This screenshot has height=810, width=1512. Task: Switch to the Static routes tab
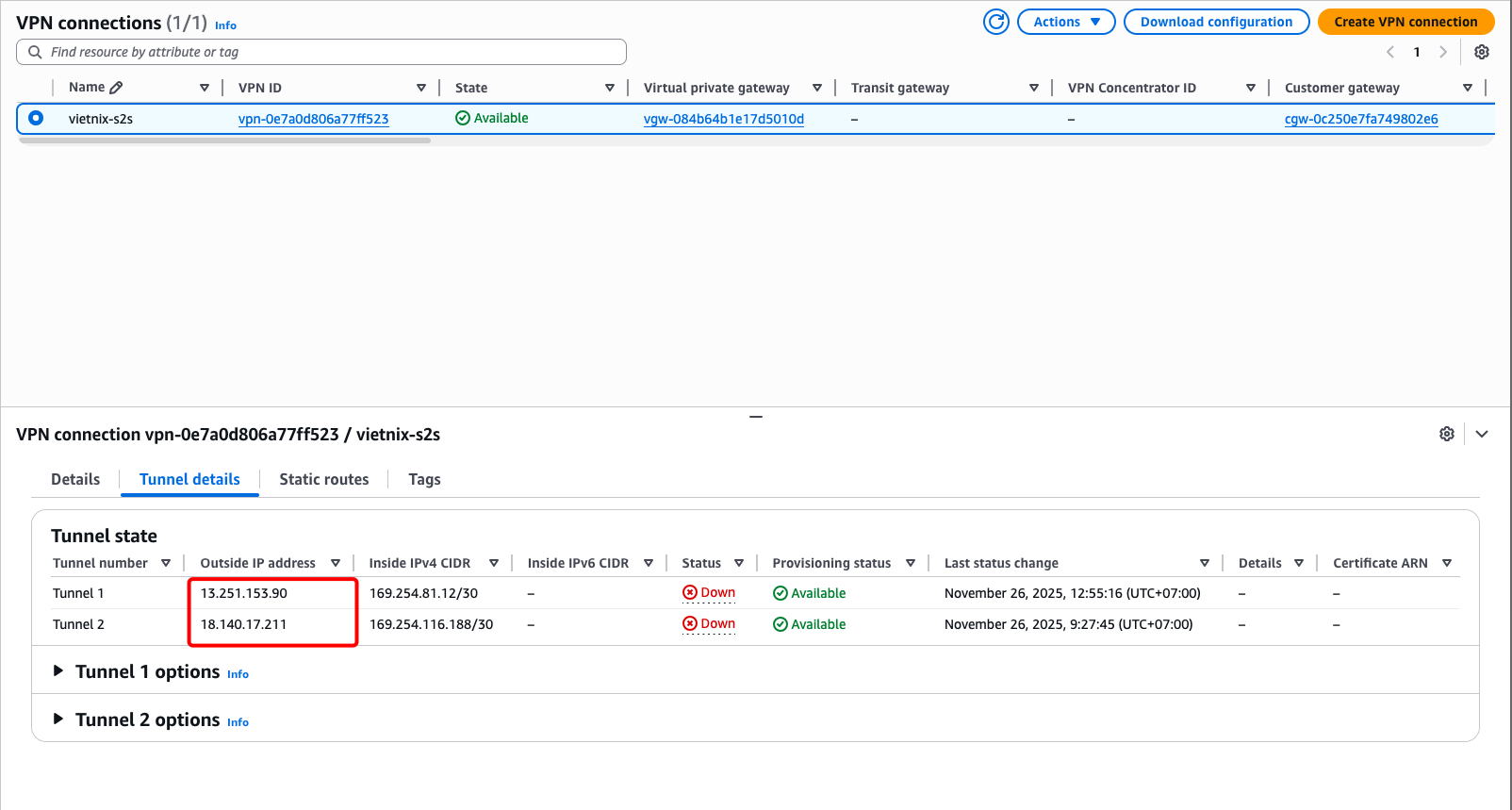[x=324, y=479]
